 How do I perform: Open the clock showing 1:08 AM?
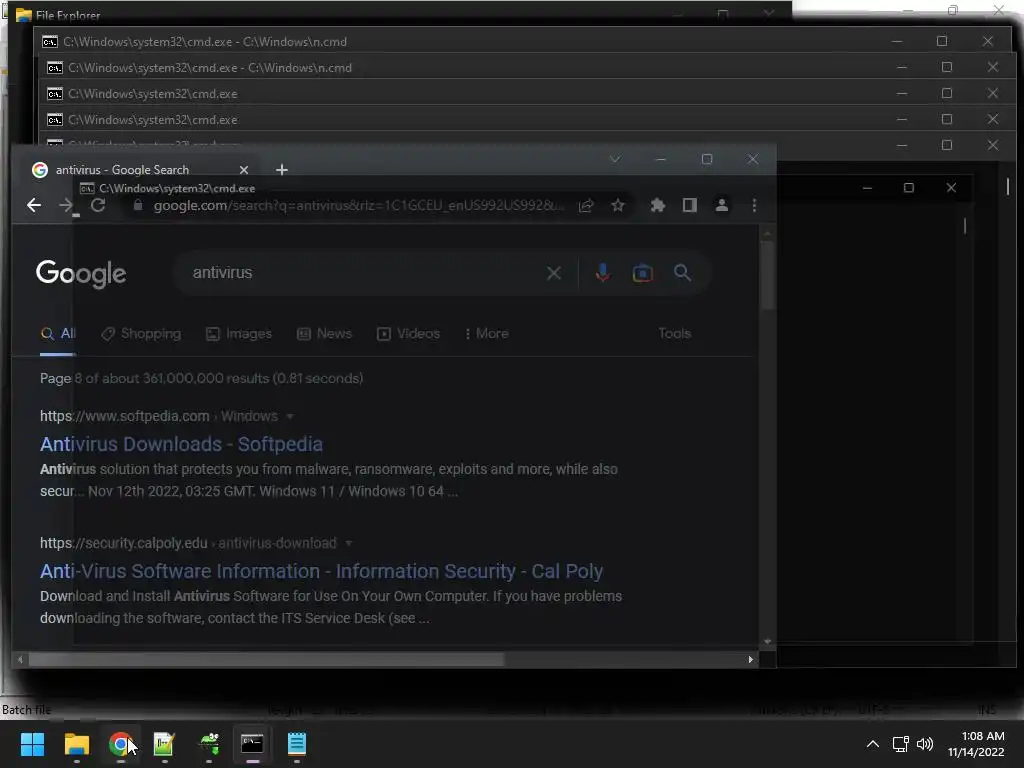click(976, 744)
